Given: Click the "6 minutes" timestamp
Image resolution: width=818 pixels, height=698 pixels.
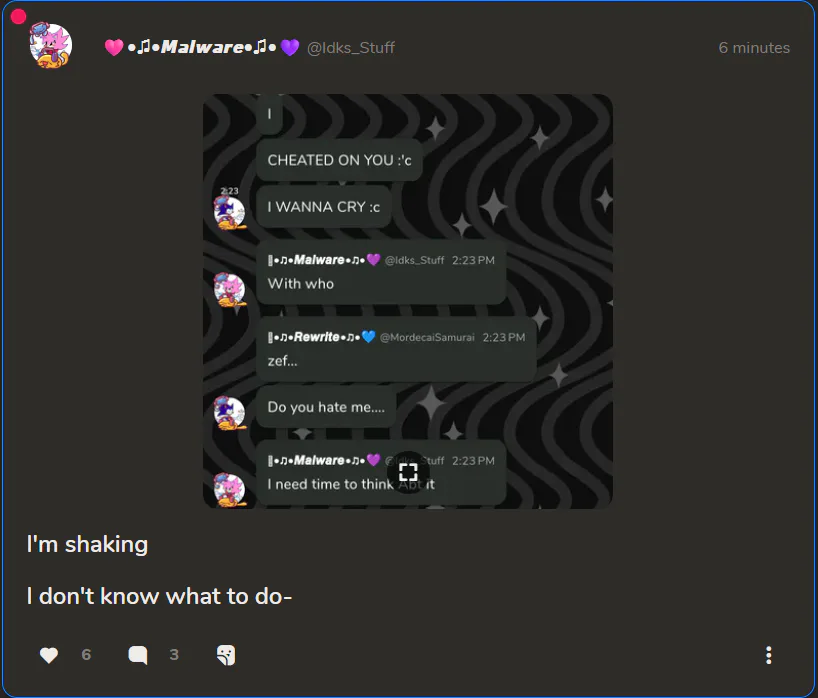Looking at the screenshot, I should (x=754, y=48).
